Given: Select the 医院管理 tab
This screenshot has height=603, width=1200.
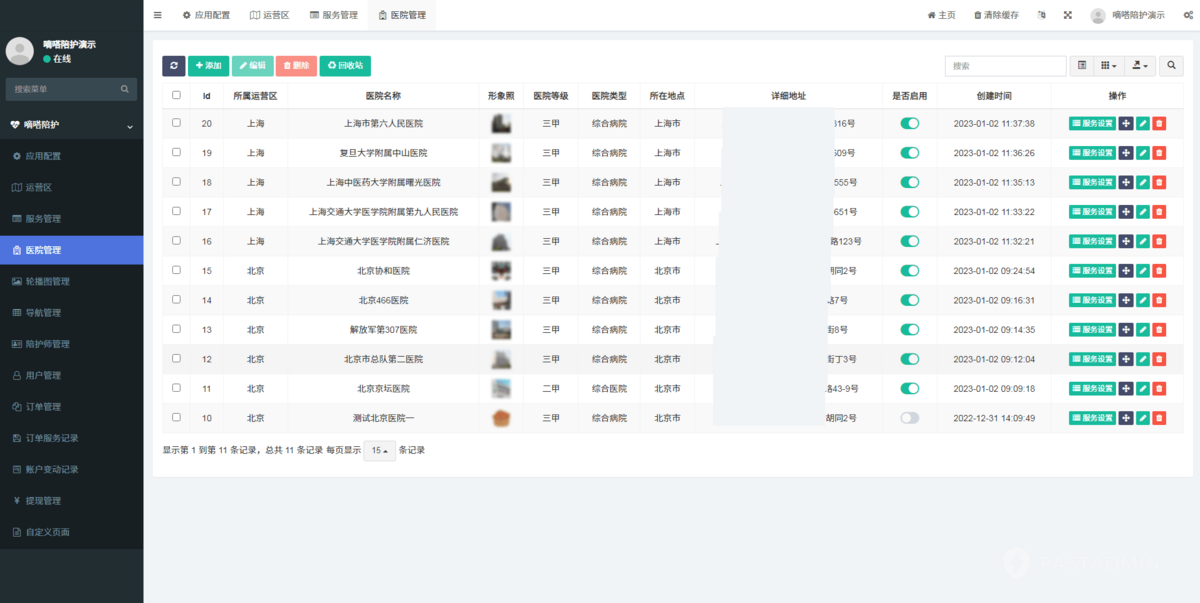Looking at the screenshot, I should (x=402, y=15).
